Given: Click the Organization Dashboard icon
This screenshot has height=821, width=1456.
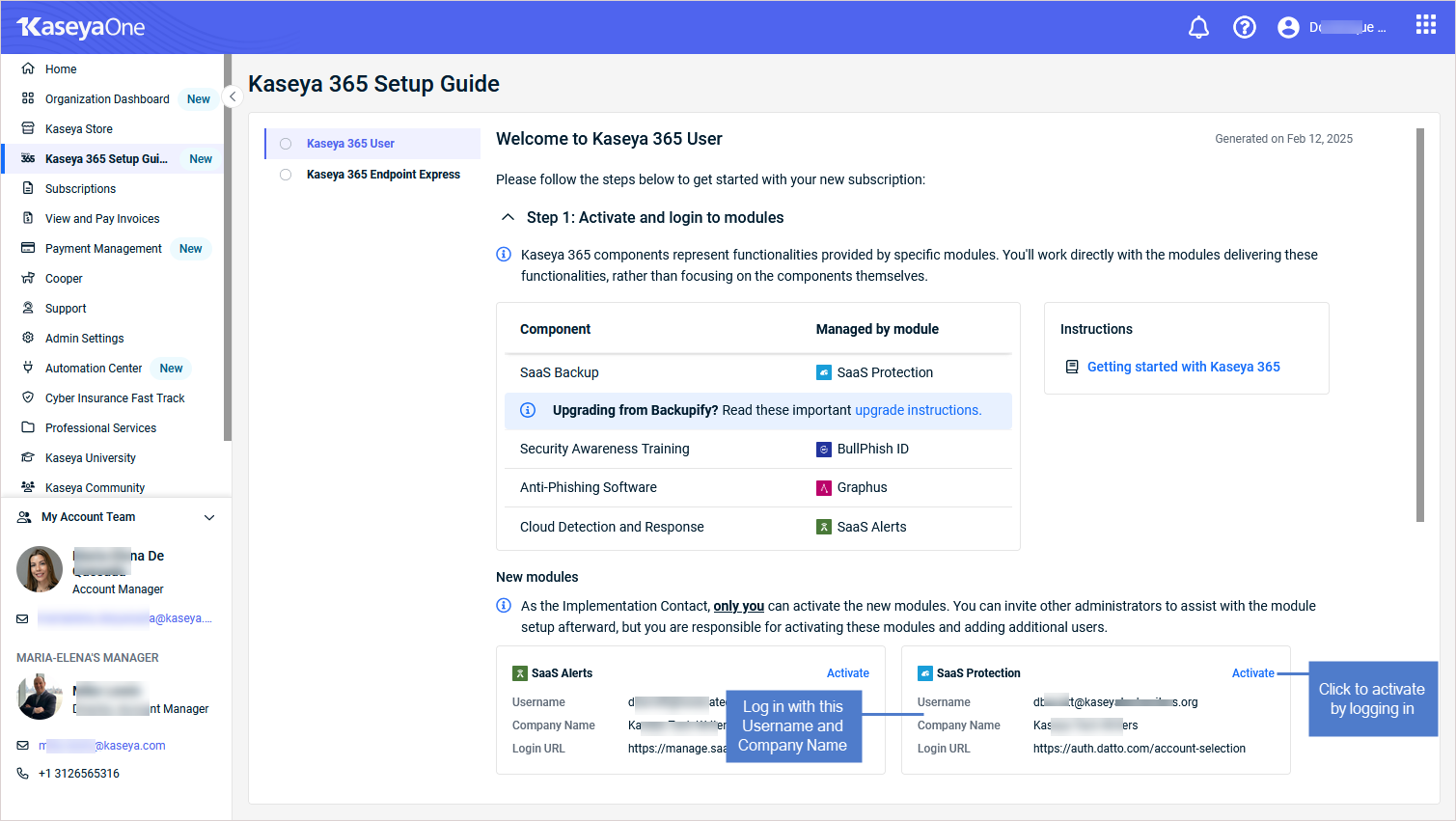Looking at the screenshot, I should pyautogui.click(x=28, y=98).
